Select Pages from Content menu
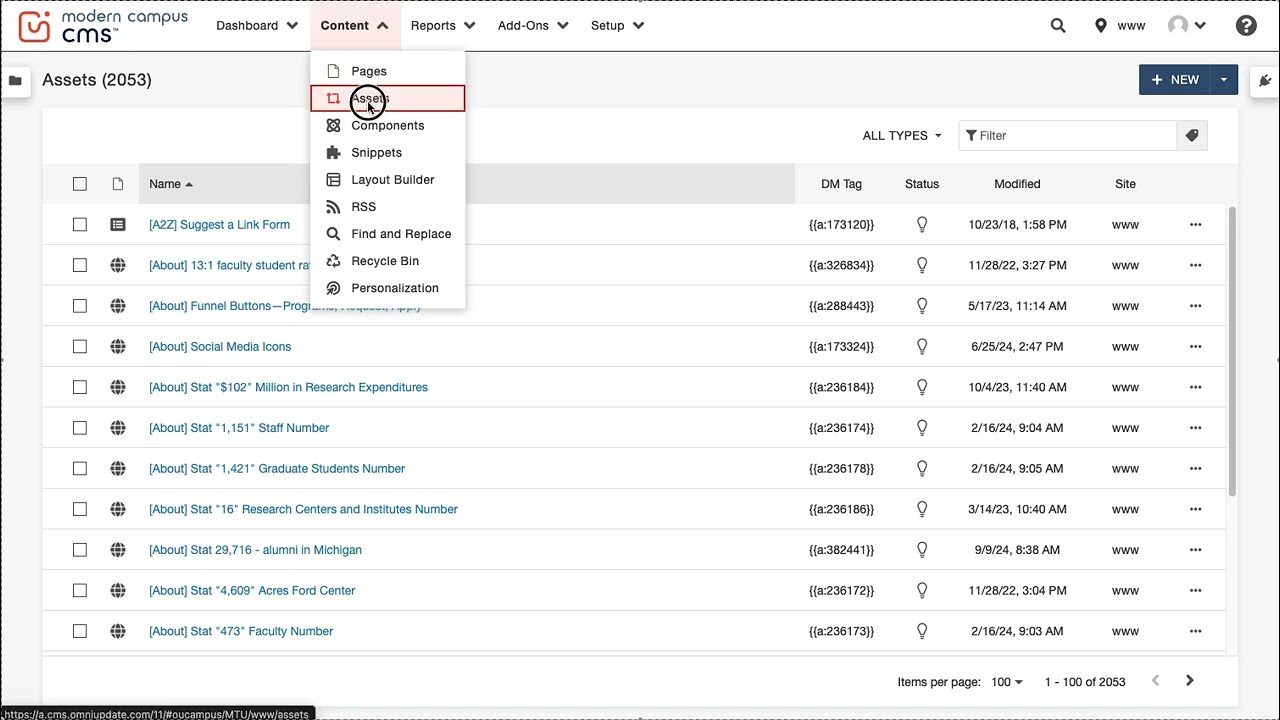Image resolution: width=1280 pixels, height=720 pixels. point(387,71)
